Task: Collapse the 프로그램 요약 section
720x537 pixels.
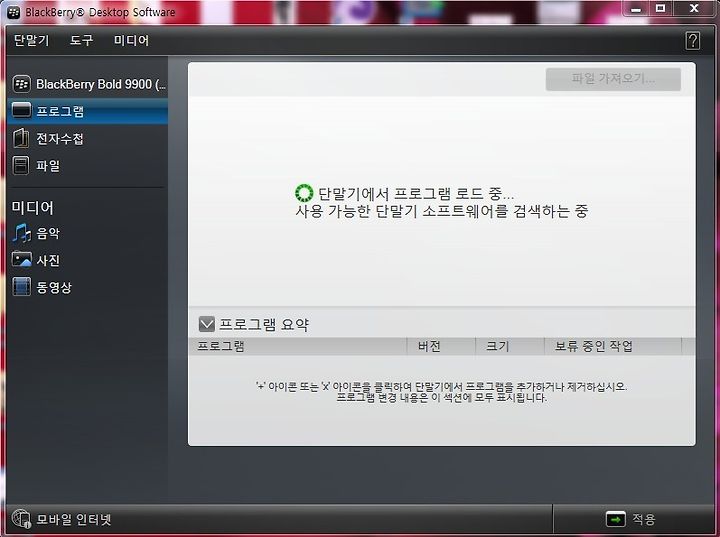Action: (x=207, y=324)
